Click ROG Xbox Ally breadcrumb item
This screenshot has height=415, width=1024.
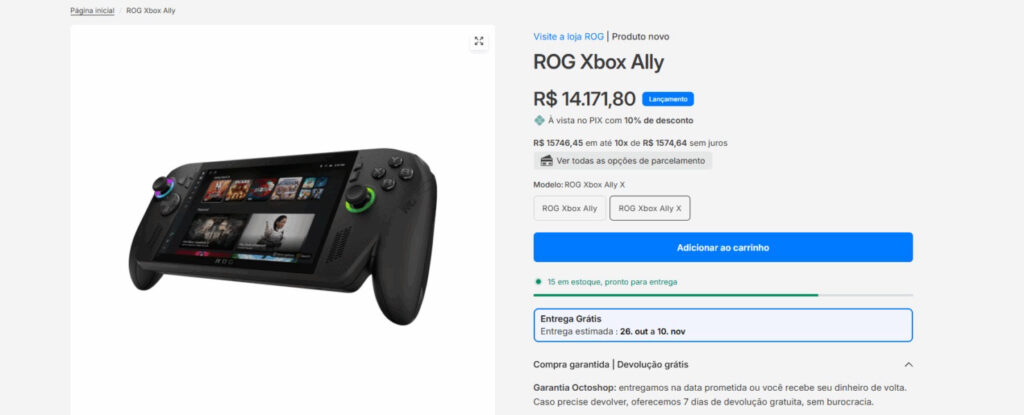click(151, 10)
